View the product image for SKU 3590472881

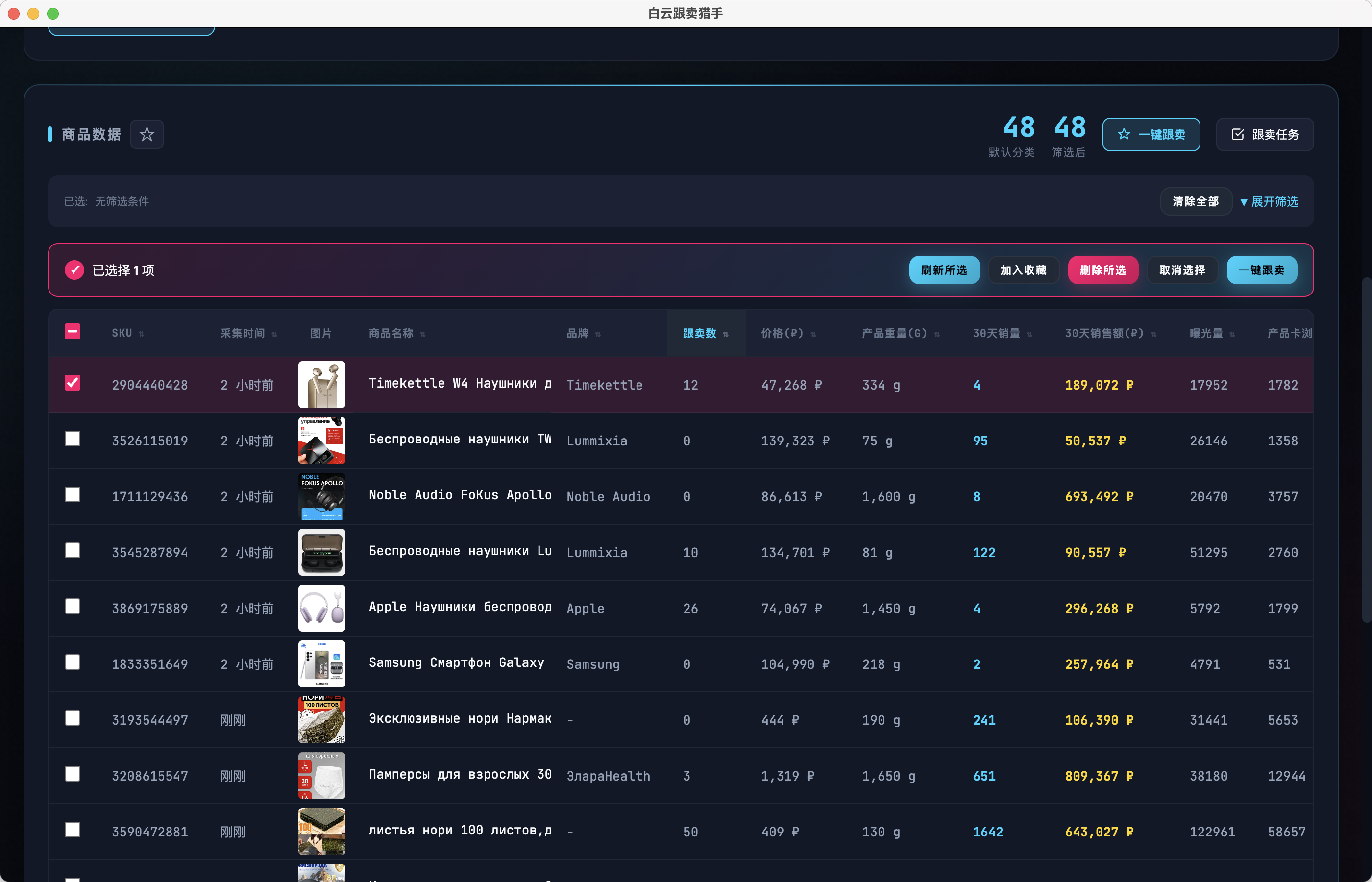click(x=322, y=831)
